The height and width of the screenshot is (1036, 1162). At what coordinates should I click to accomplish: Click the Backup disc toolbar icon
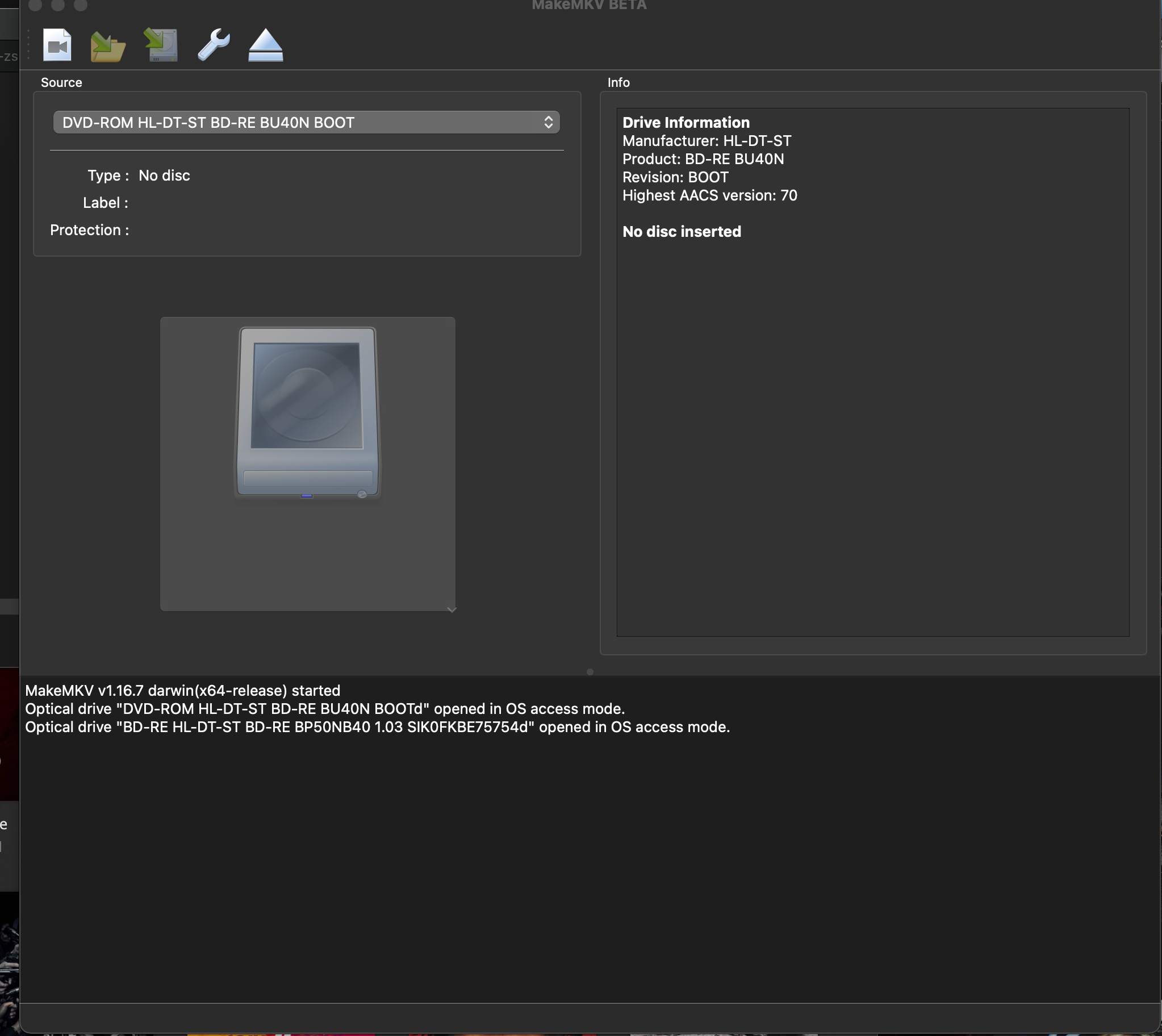tap(161, 45)
